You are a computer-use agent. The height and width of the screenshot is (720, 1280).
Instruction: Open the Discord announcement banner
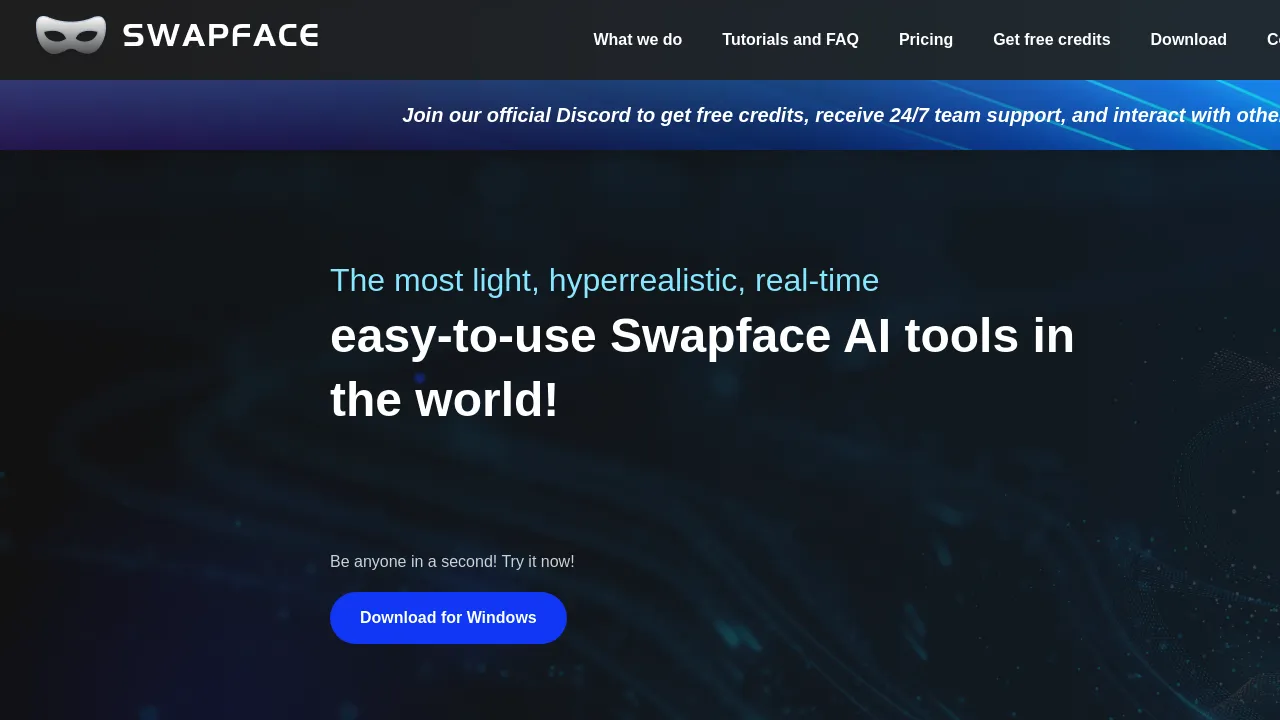[x=840, y=115]
